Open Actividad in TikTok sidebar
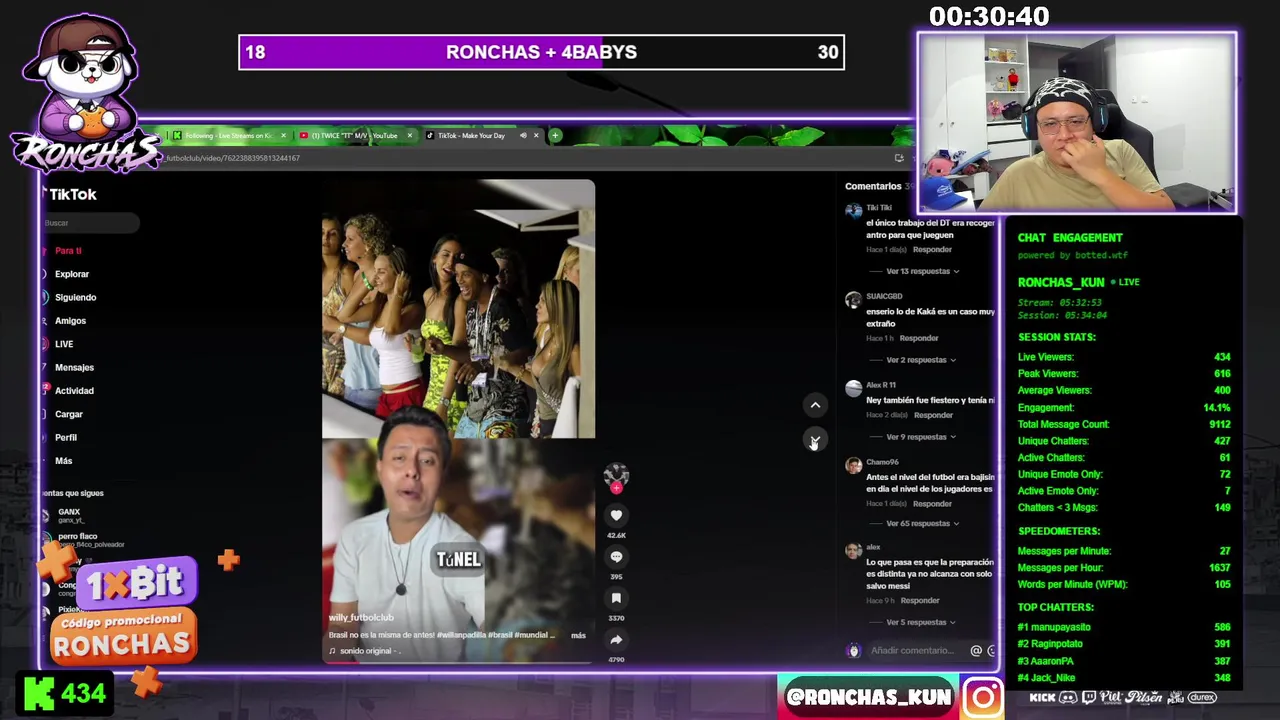The height and width of the screenshot is (720, 1280). tap(74, 391)
